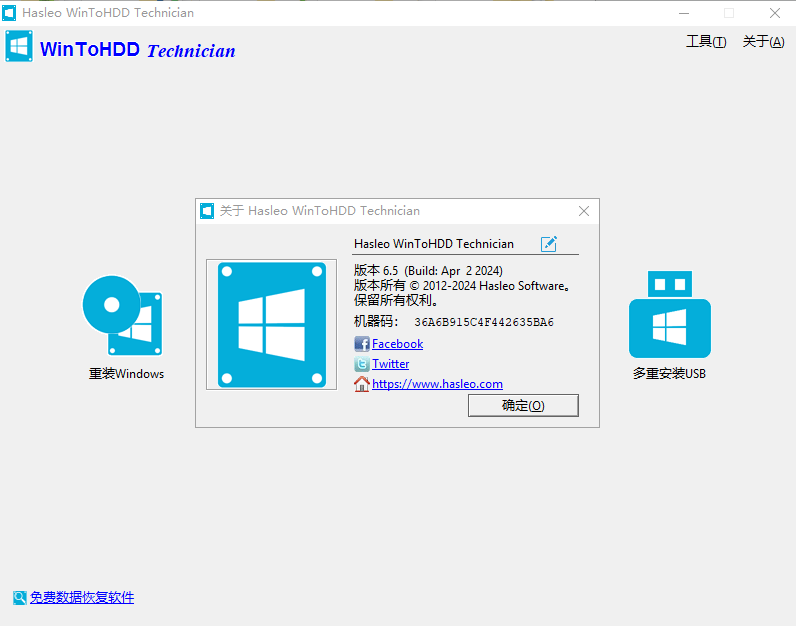This screenshot has width=796, height=626.
Task: Click the app icon in main window title bar
Action: tap(9, 13)
